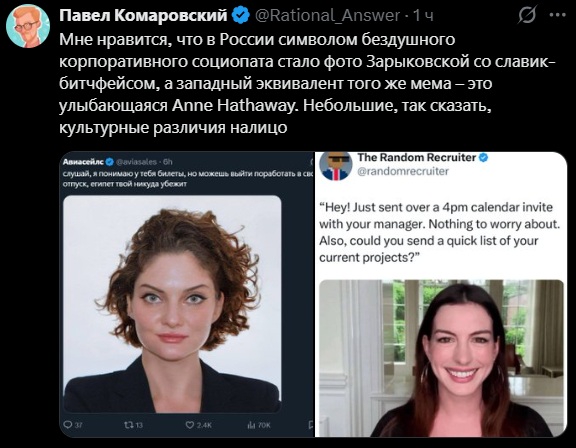The width and height of the screenshot is (576, 448).
Task: Click verified badge next to The Random Recruiter
Action: pyautogui.click(x=484, y=158)
